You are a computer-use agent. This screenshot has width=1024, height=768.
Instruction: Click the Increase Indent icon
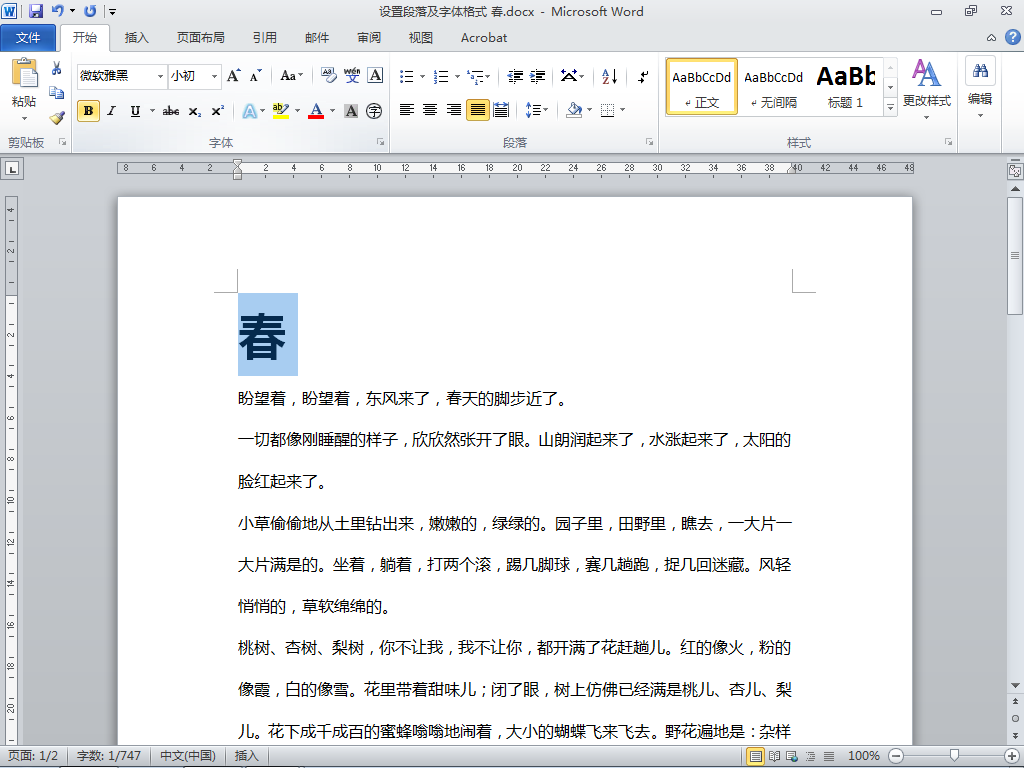[537, 76]
